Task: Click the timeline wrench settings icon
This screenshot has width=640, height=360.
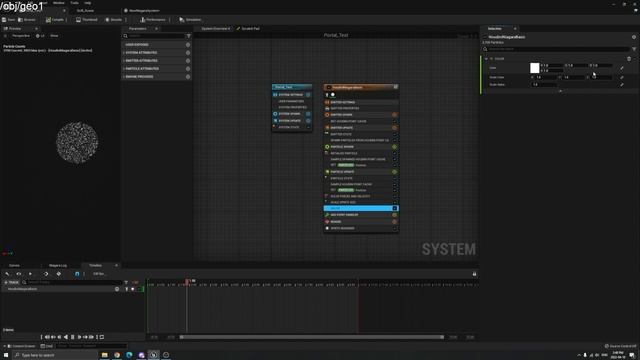Action: click(7, 274)
